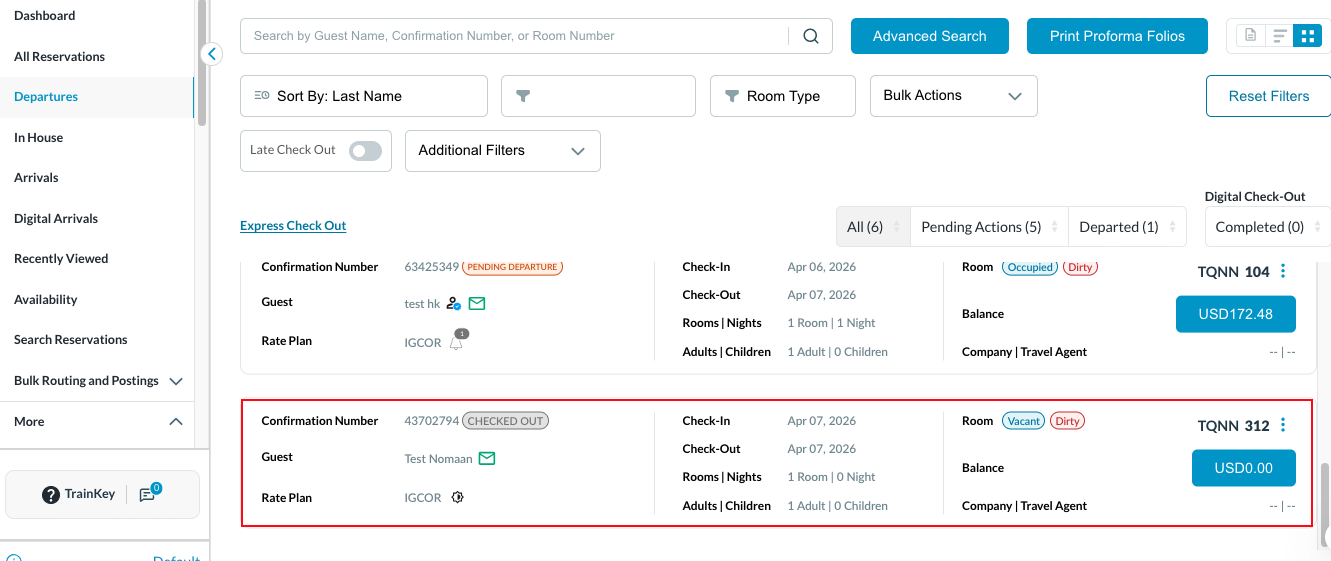
Task: Collapse the left sidebar with arrow button
Action: coord(211,54)
